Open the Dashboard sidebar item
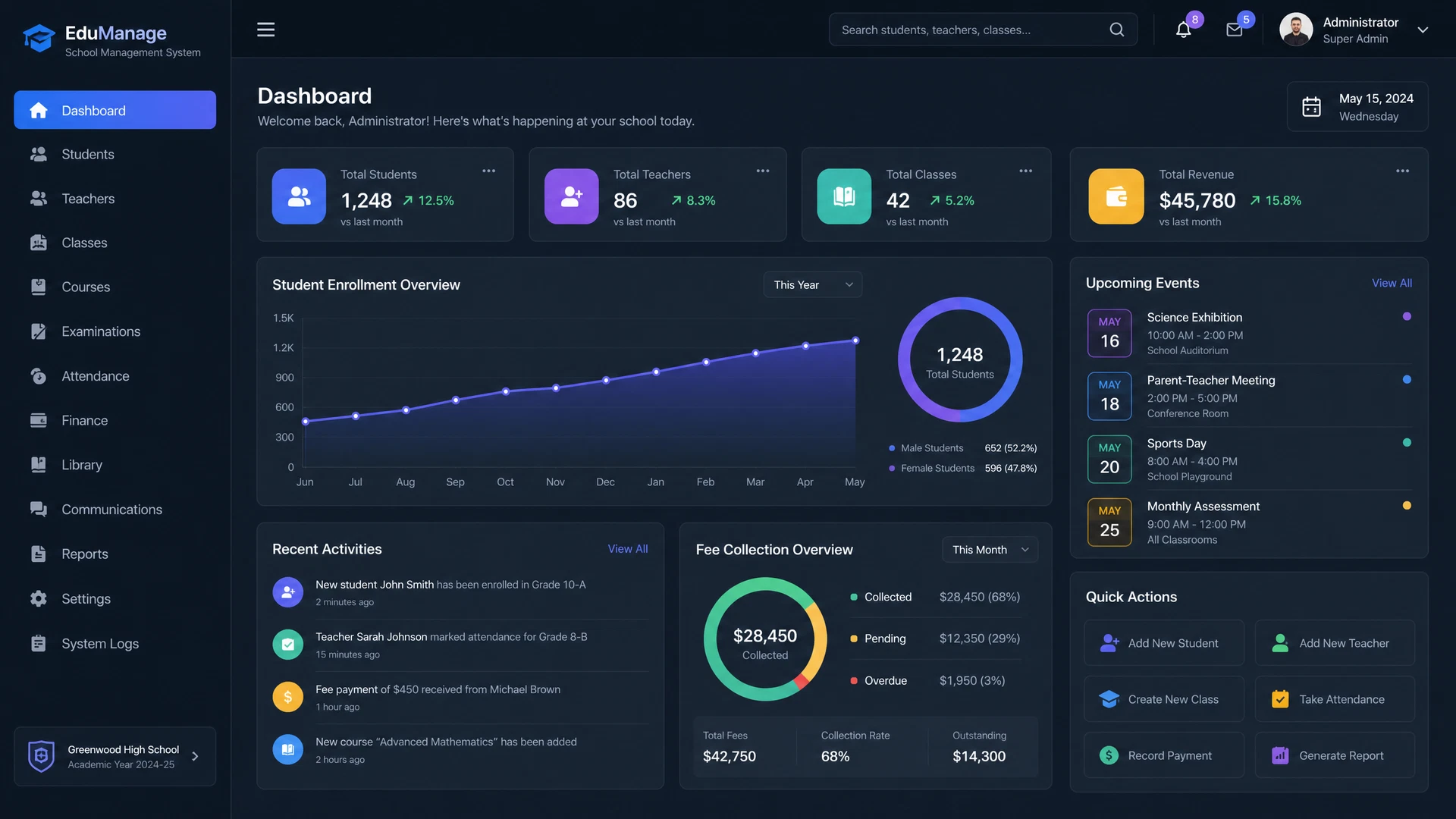The width and height of the screenshot is (1456, 819). [x=115, y=110]
